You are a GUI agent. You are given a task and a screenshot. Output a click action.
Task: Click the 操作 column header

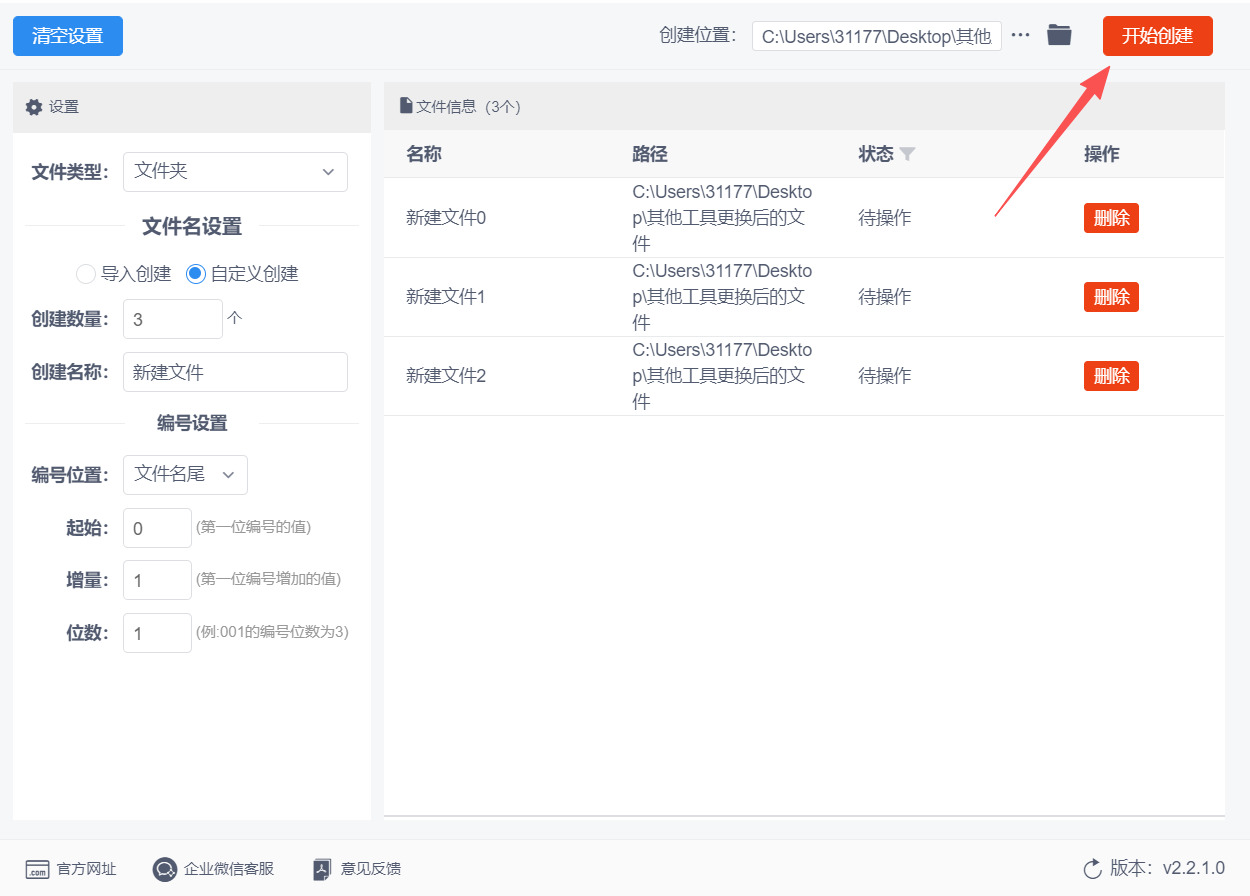(1102, 154)
